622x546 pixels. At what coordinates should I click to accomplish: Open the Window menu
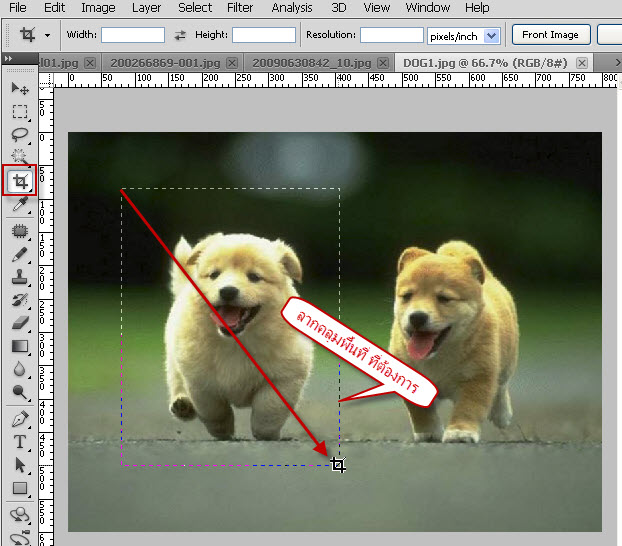click(x=428, y=8)
